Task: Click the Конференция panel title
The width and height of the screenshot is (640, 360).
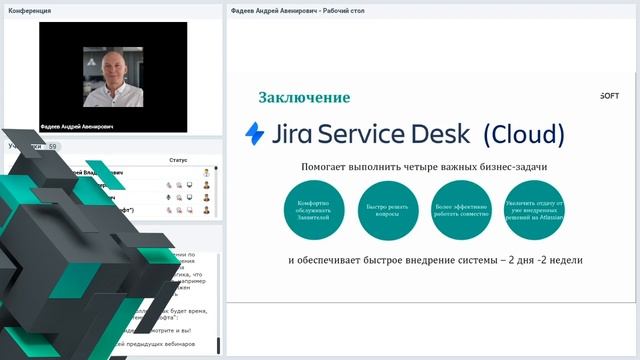Action: coord(30,11)
